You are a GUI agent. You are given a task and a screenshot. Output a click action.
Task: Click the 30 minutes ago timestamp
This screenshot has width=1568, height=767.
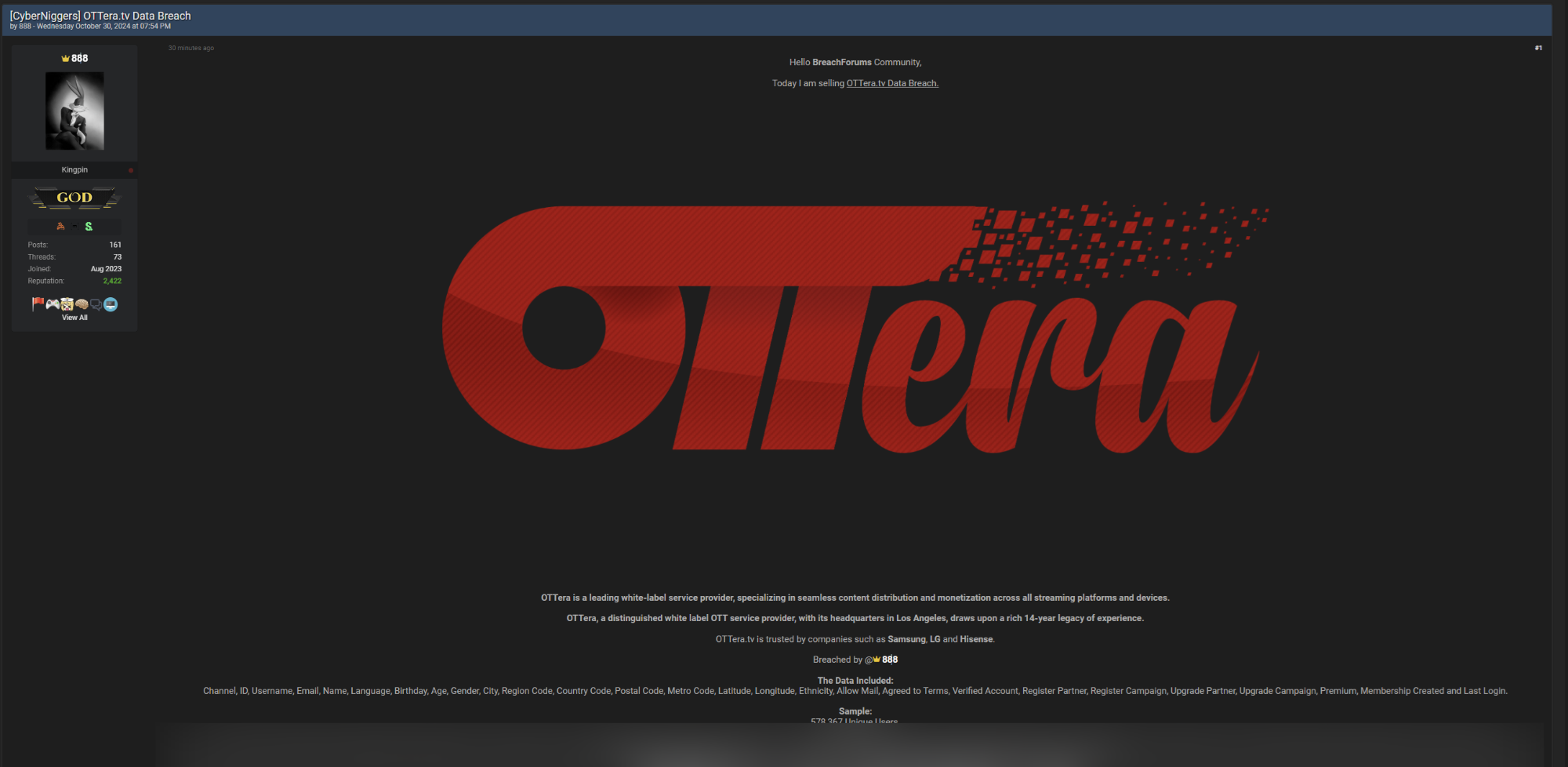tap(191, 48)
